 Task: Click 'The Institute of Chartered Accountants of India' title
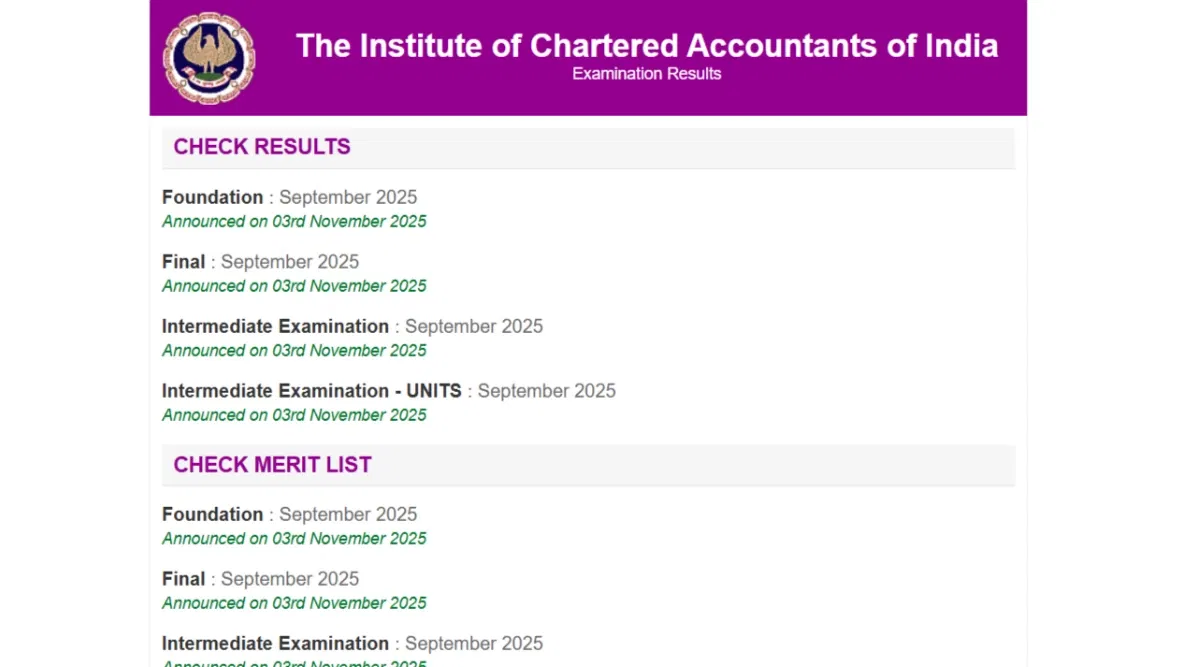click(646, 46)
